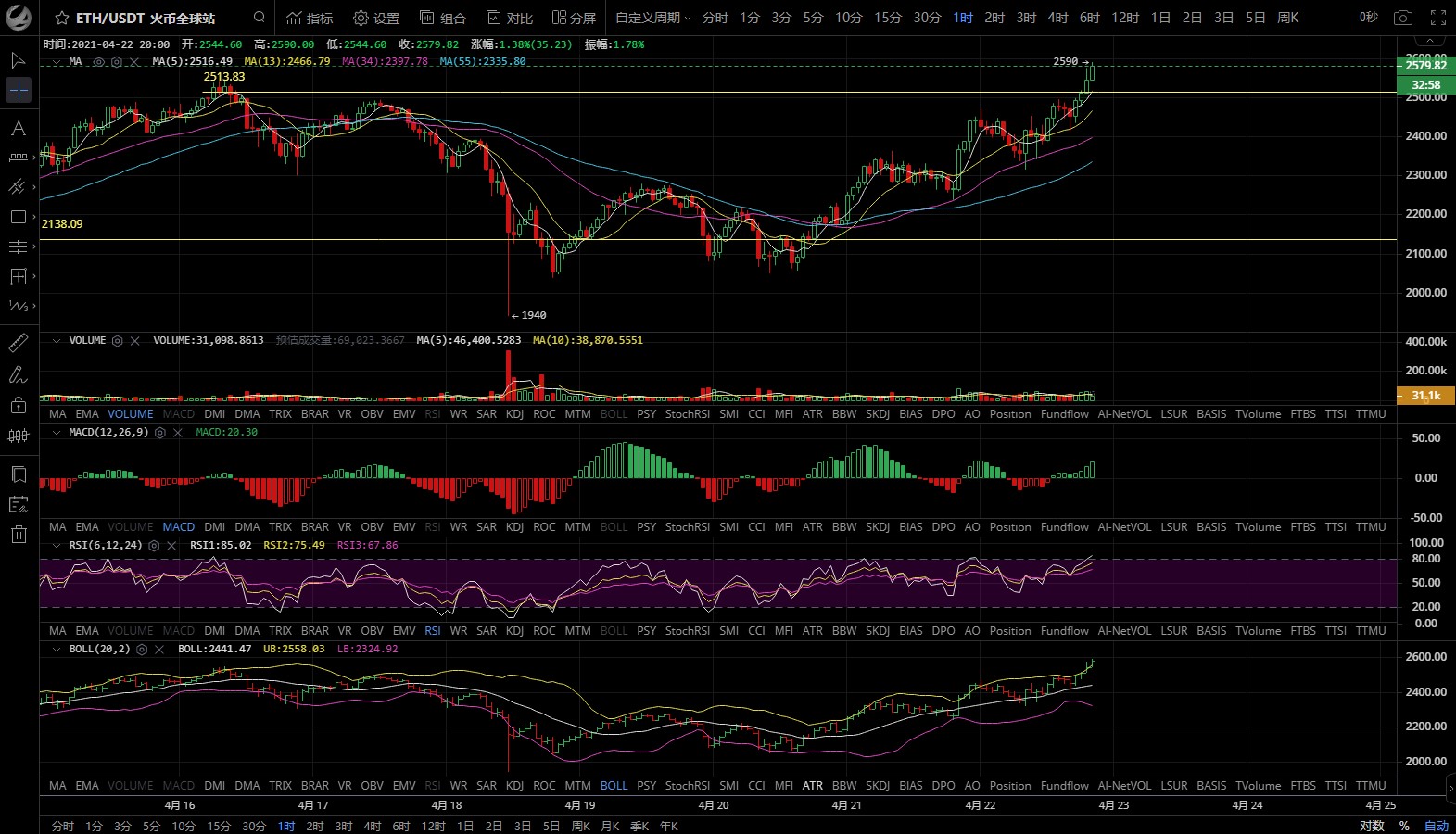Click the 对比 compare button

510,18
